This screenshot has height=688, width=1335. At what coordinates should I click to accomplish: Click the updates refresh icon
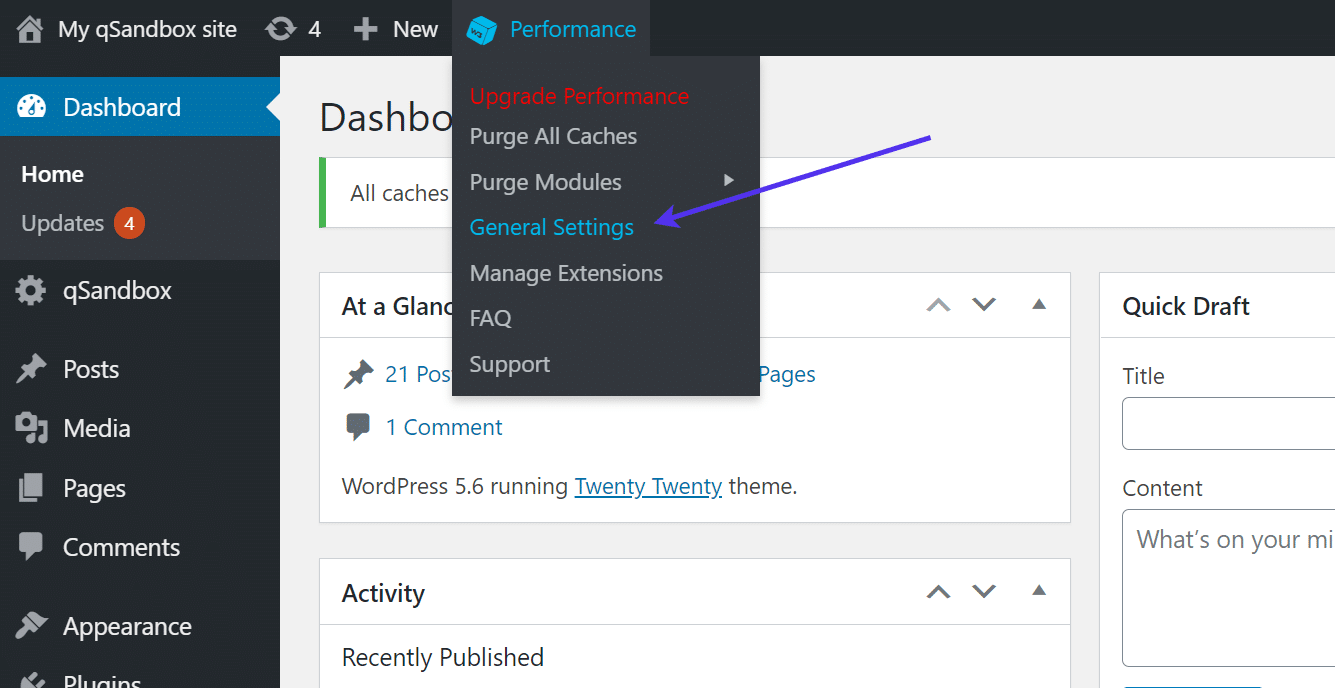(280, 30)
